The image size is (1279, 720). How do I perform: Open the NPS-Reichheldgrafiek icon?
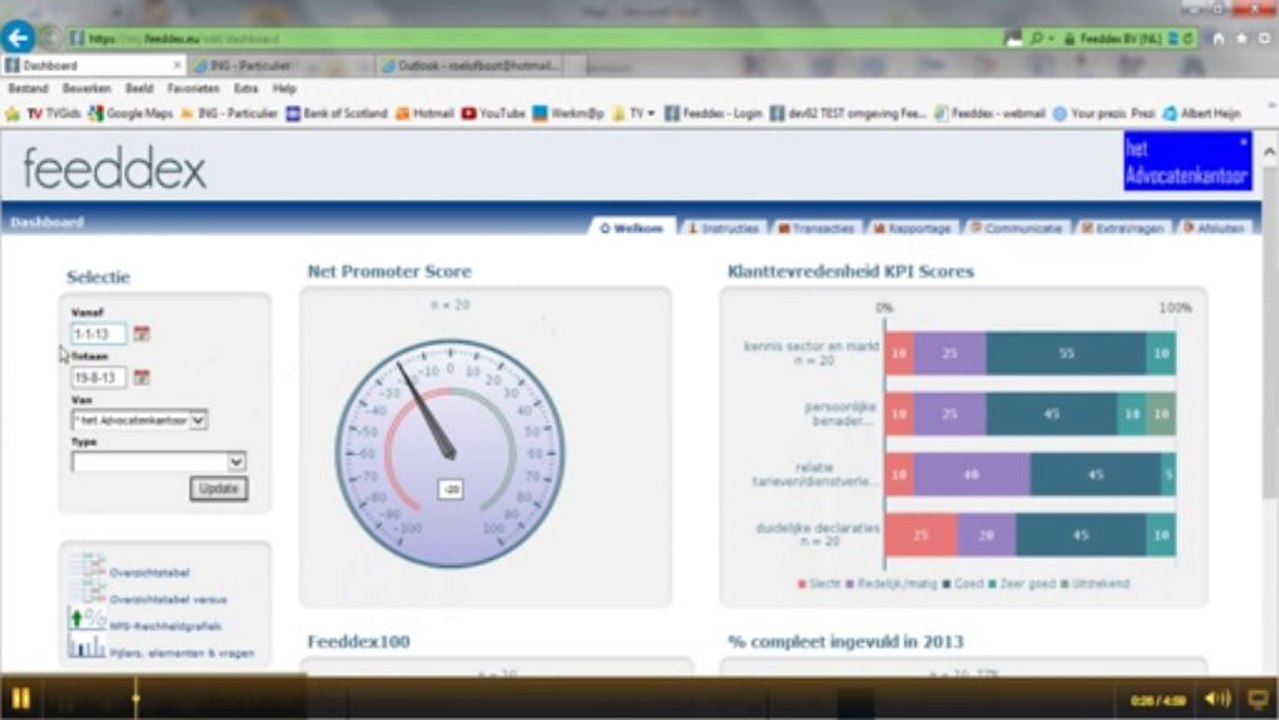(x=88, y=619)
